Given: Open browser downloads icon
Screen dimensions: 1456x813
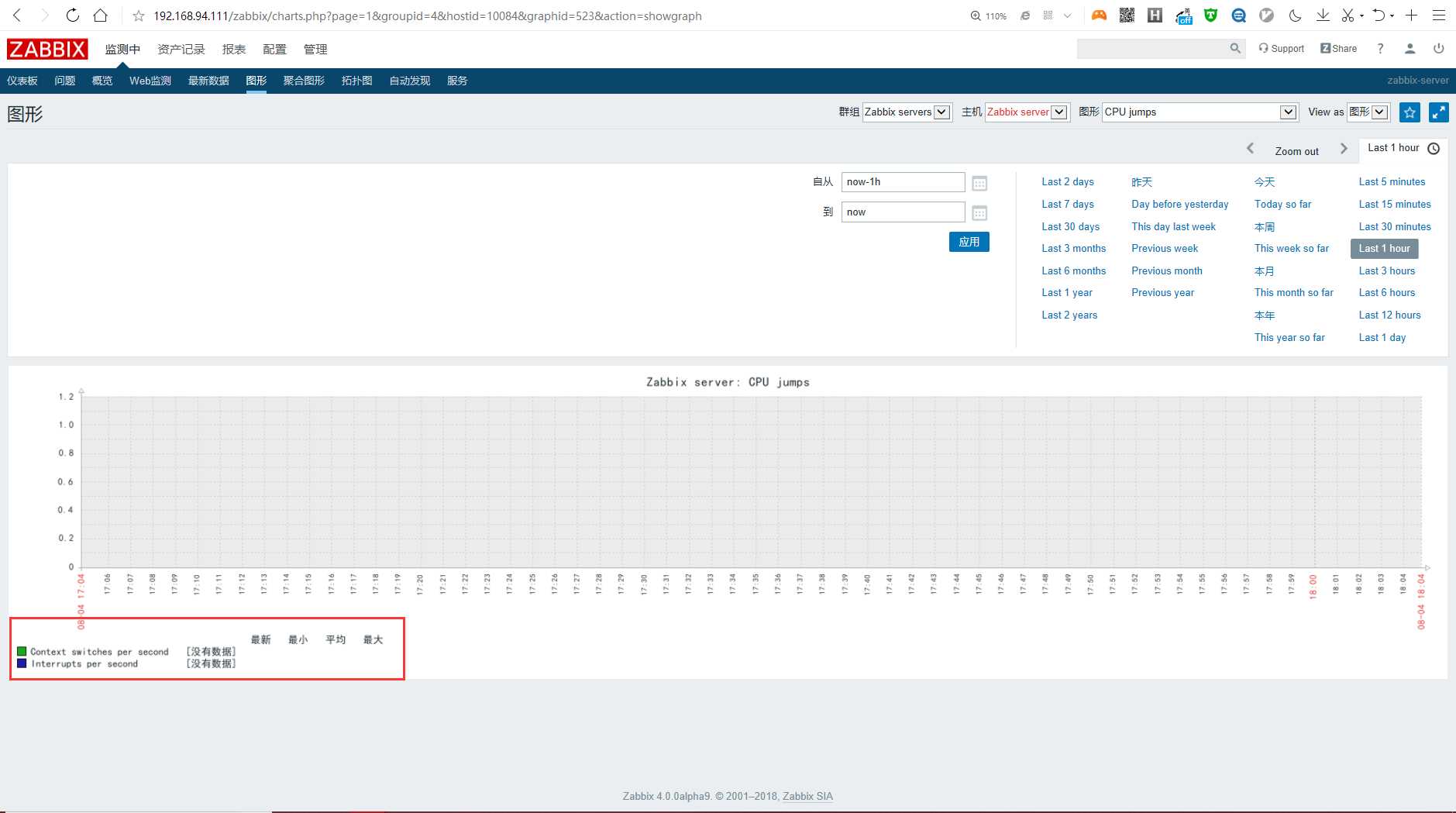Looking at the screenshot, I should pos(1323,16).
